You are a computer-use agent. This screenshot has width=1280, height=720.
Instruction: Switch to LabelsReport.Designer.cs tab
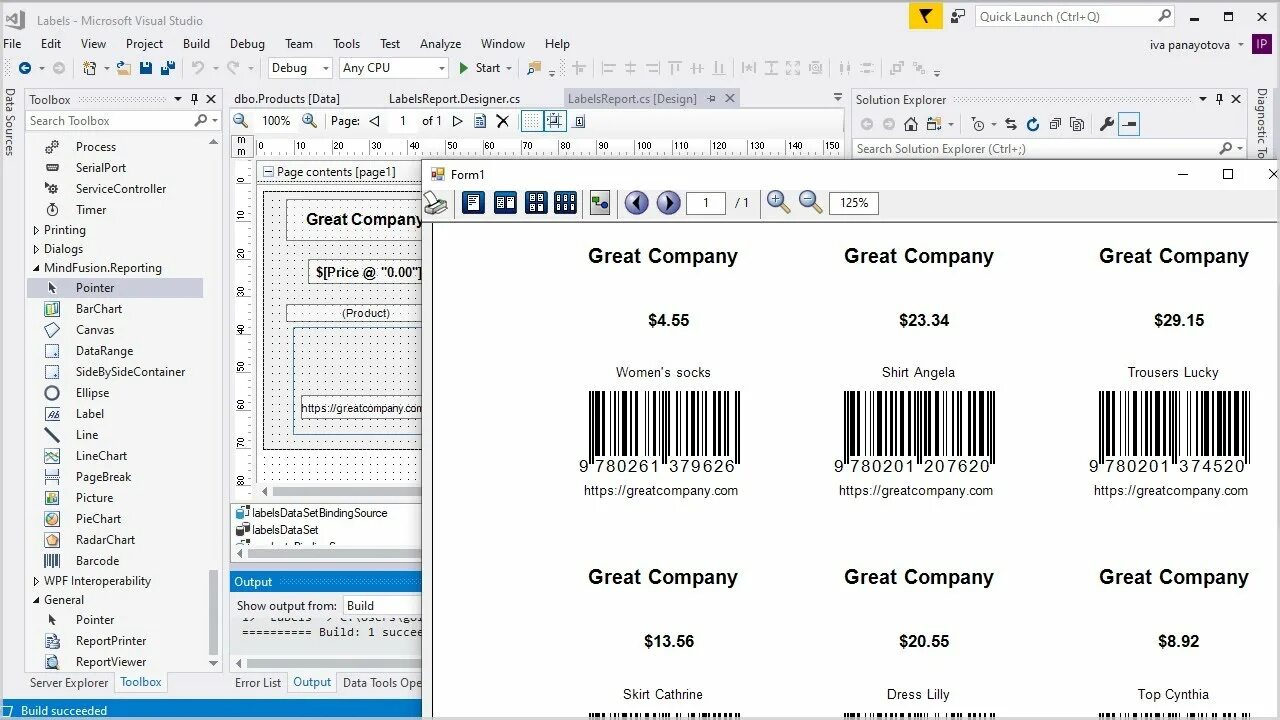pos(454,99)
